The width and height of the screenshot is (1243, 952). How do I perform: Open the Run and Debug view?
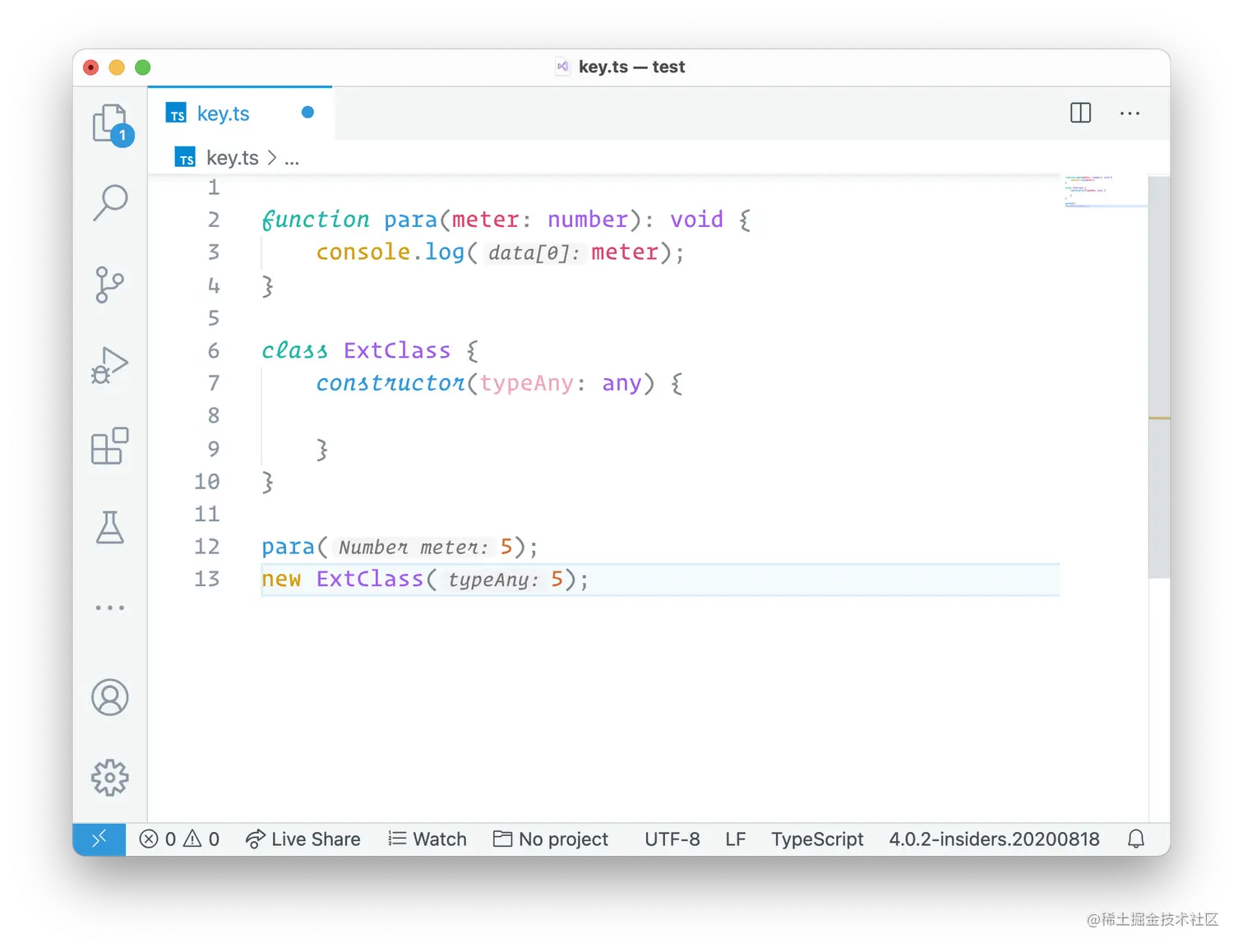109,366
